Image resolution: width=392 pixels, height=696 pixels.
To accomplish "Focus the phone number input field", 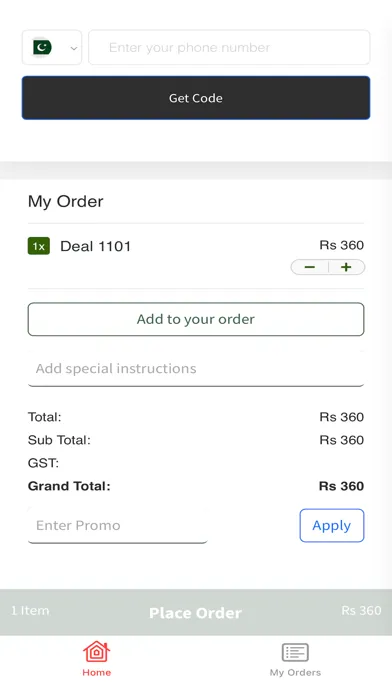I will click(x=229, y=47).
